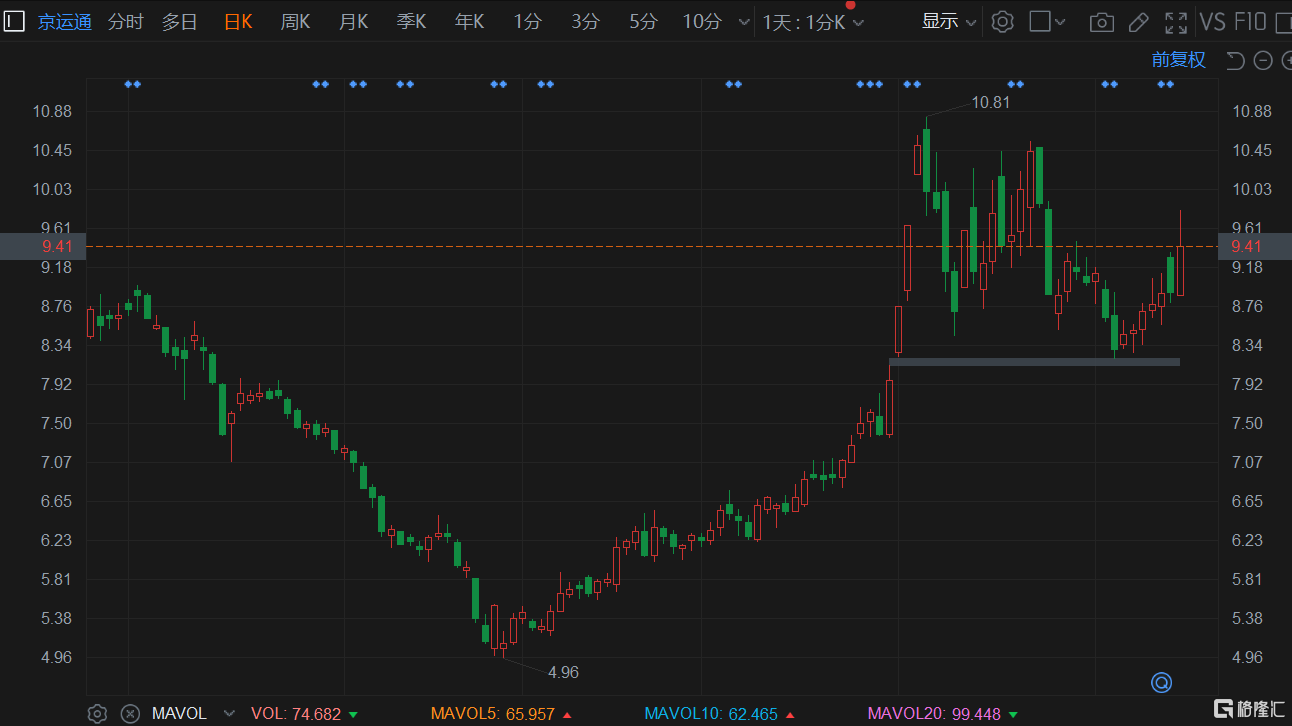
Task: Open the MAVOL indicator selector dropdown
Action: coord(229,714)
